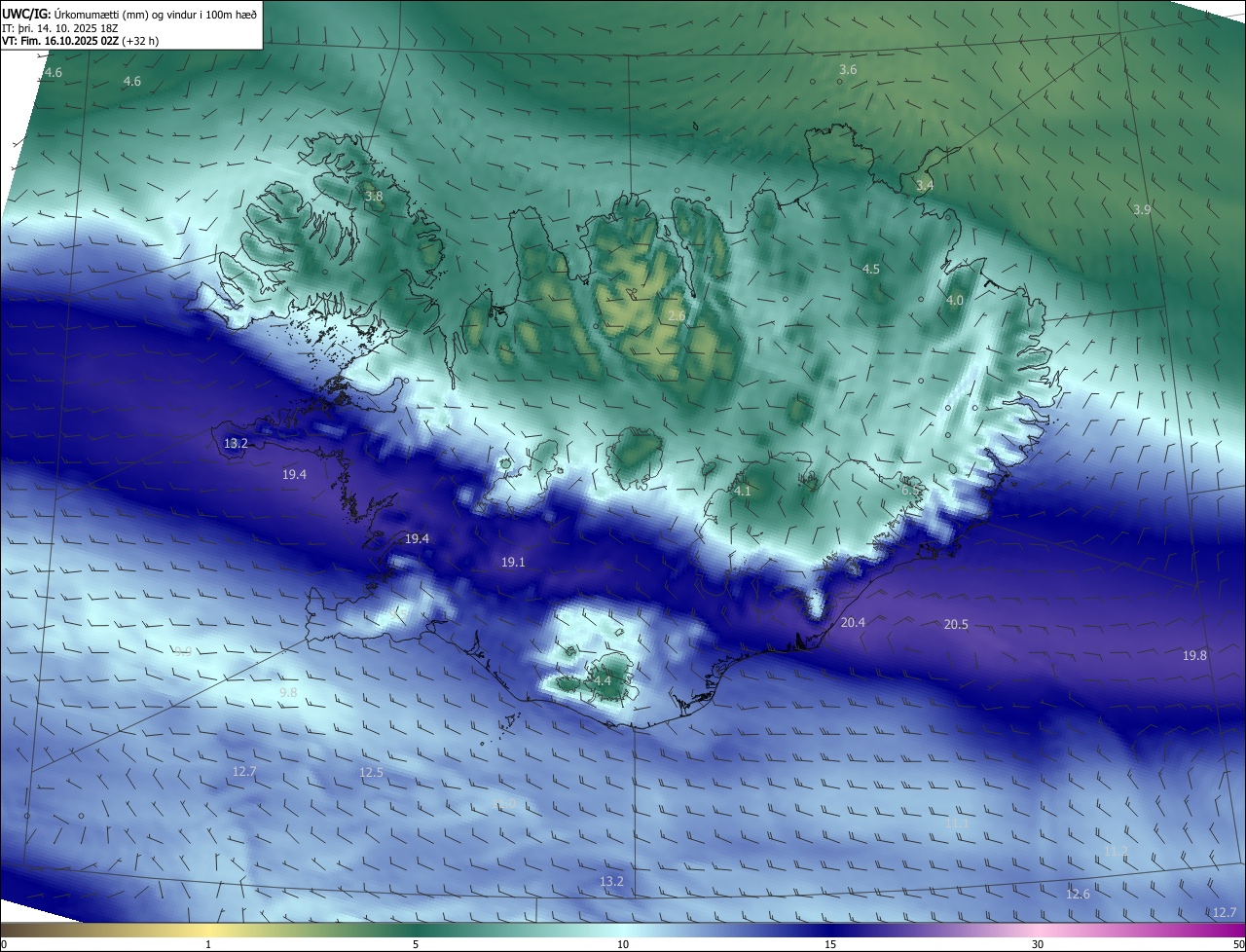The width and height of the screenshot is (1246, 952).
Task: Select the 'VT: Fim. 16.10.2025 02Z (+32 h)' line
Action: pyautogui.click(x=80, y=41)
